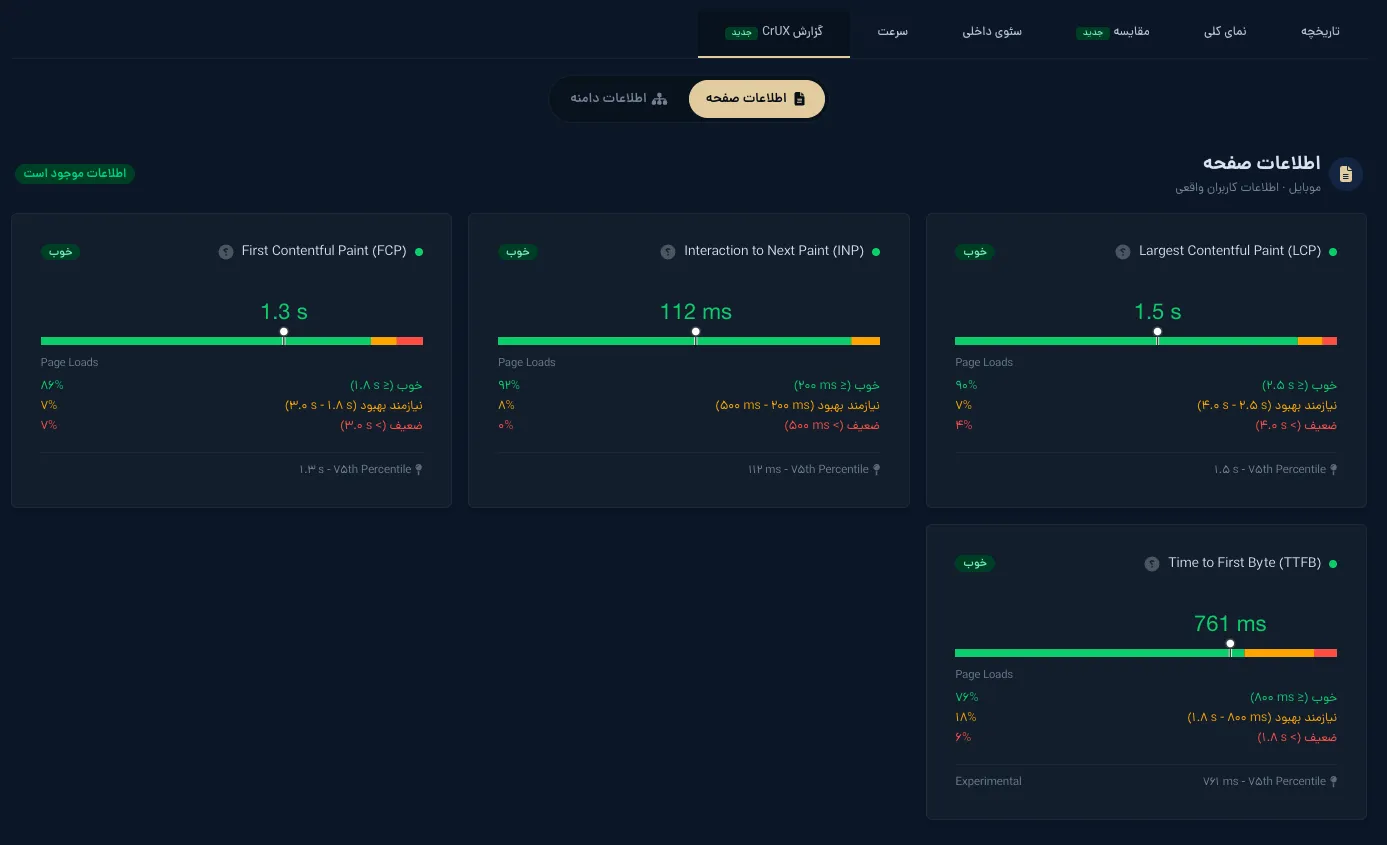Click the Interaction to Next Paint (INP) title
The image size is (1387, 845).
click(774, 251)
